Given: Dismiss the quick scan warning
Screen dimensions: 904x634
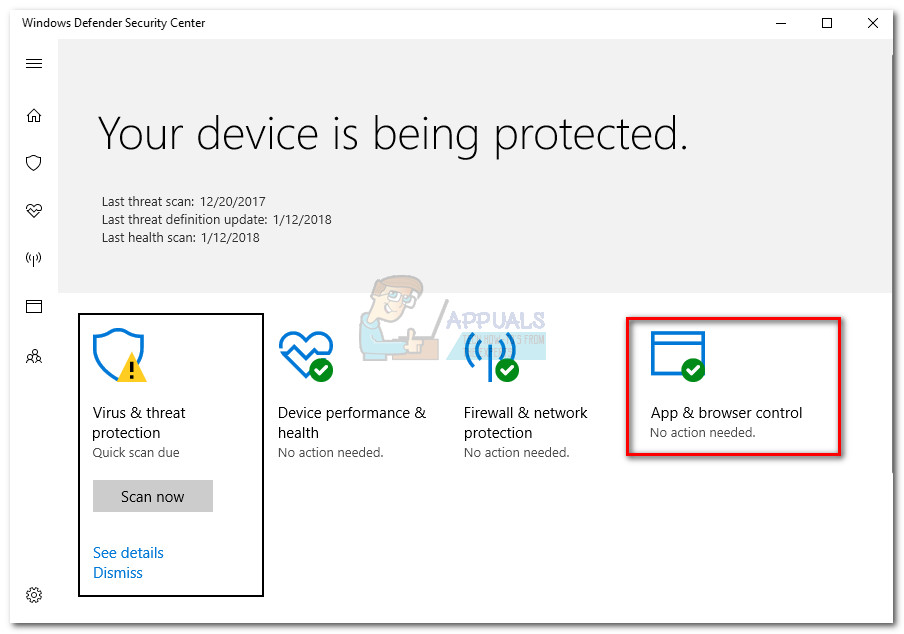Looking at the screenshot, I should click(x=118, y=573).
